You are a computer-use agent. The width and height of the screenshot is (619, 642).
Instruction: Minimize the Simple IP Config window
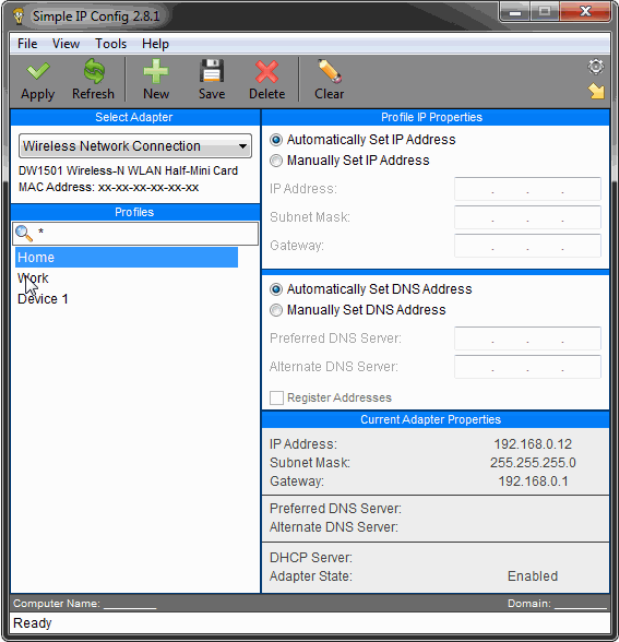515,12
